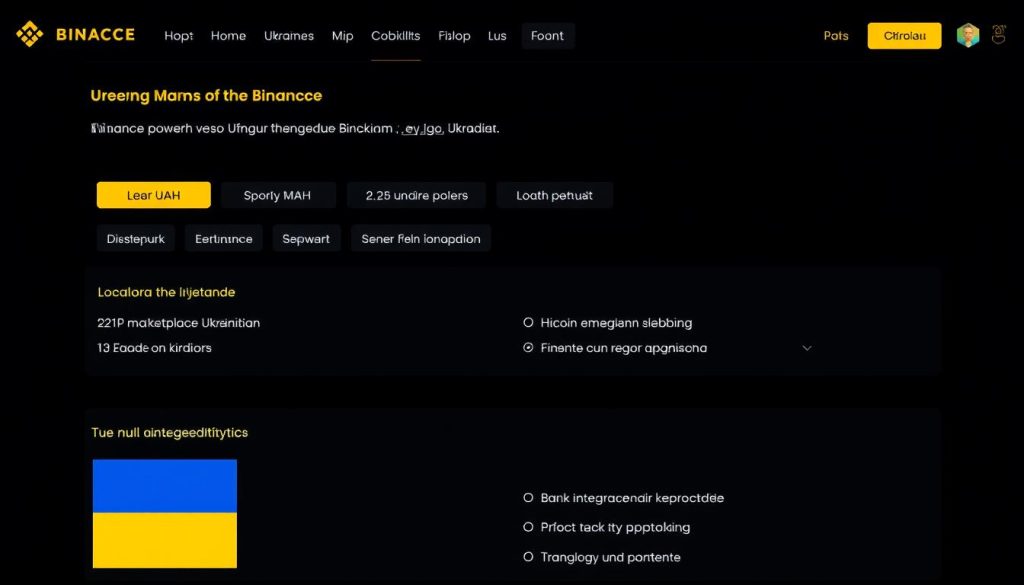Expand the chevron beside Finente cun regor
The height and width of the screenshot is (585, 1024).
tap(807, 348)
